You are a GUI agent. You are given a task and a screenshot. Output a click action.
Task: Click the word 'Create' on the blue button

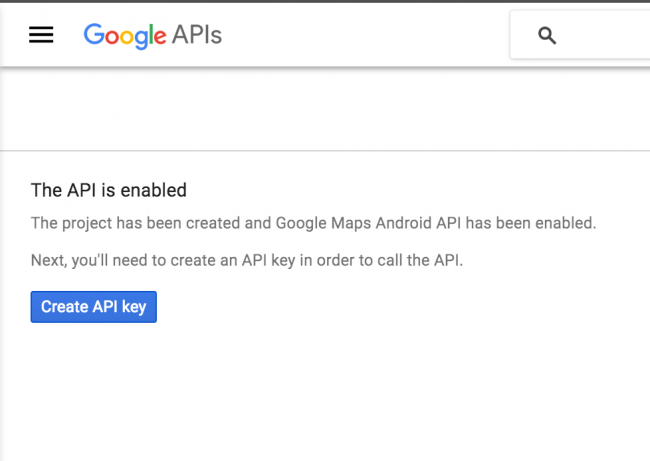pyautogui.click(x=64, y=307)
